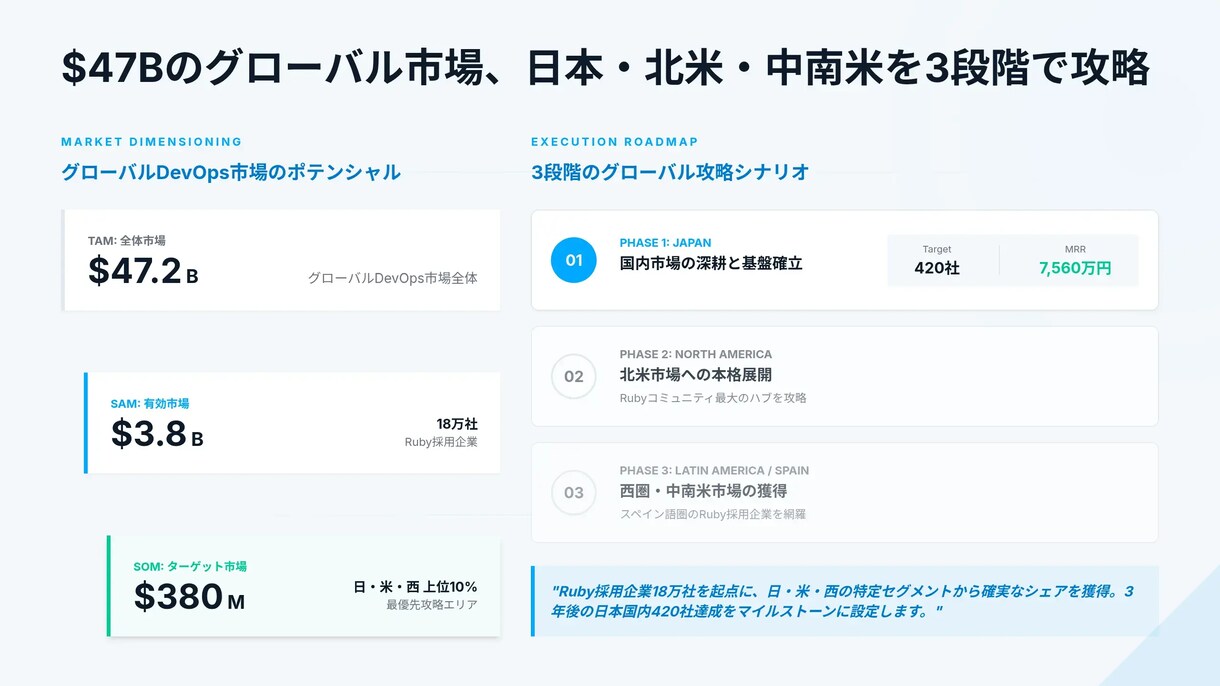Viewport: 1220px width, 686px height.
Task: Click the 日・米・西 上位10% text
Action: (415, 587)
